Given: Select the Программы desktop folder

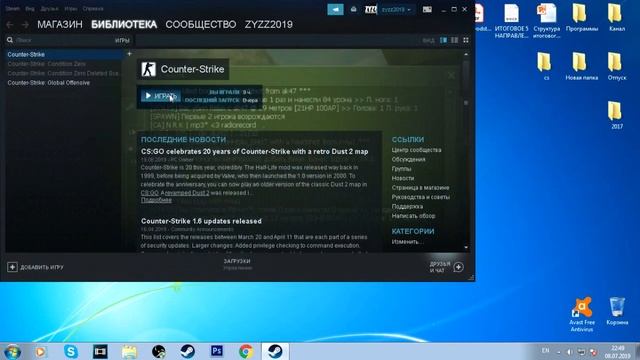Looking at the screenshot, I should pyautogui.click(x=582, y=18).
